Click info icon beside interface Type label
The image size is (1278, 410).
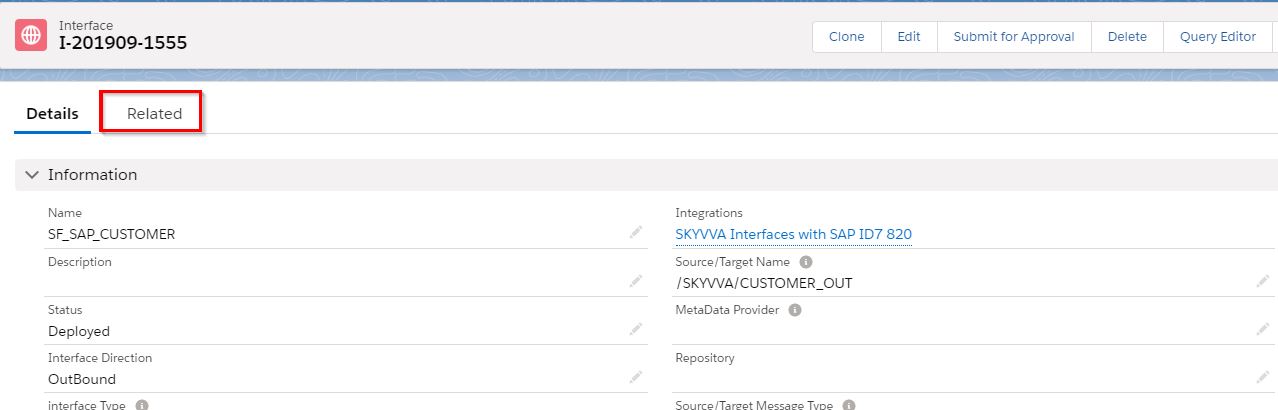pos(142,405)
